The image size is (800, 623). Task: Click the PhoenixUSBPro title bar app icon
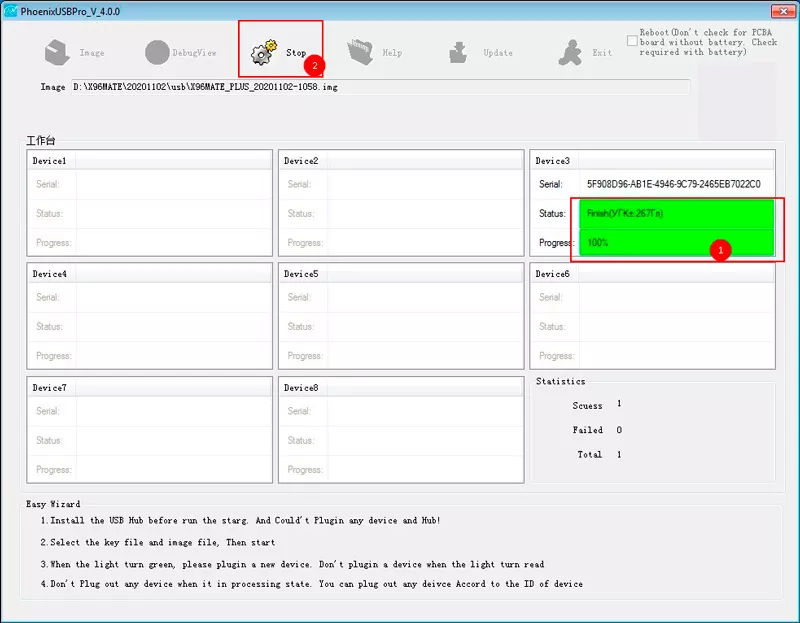(x=10, y=11)
